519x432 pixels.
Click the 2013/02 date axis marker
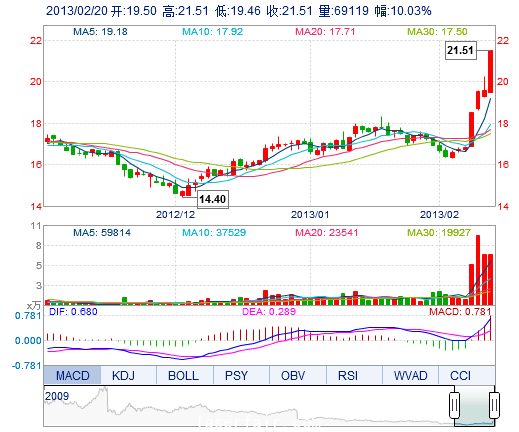(x=439, y=215)
